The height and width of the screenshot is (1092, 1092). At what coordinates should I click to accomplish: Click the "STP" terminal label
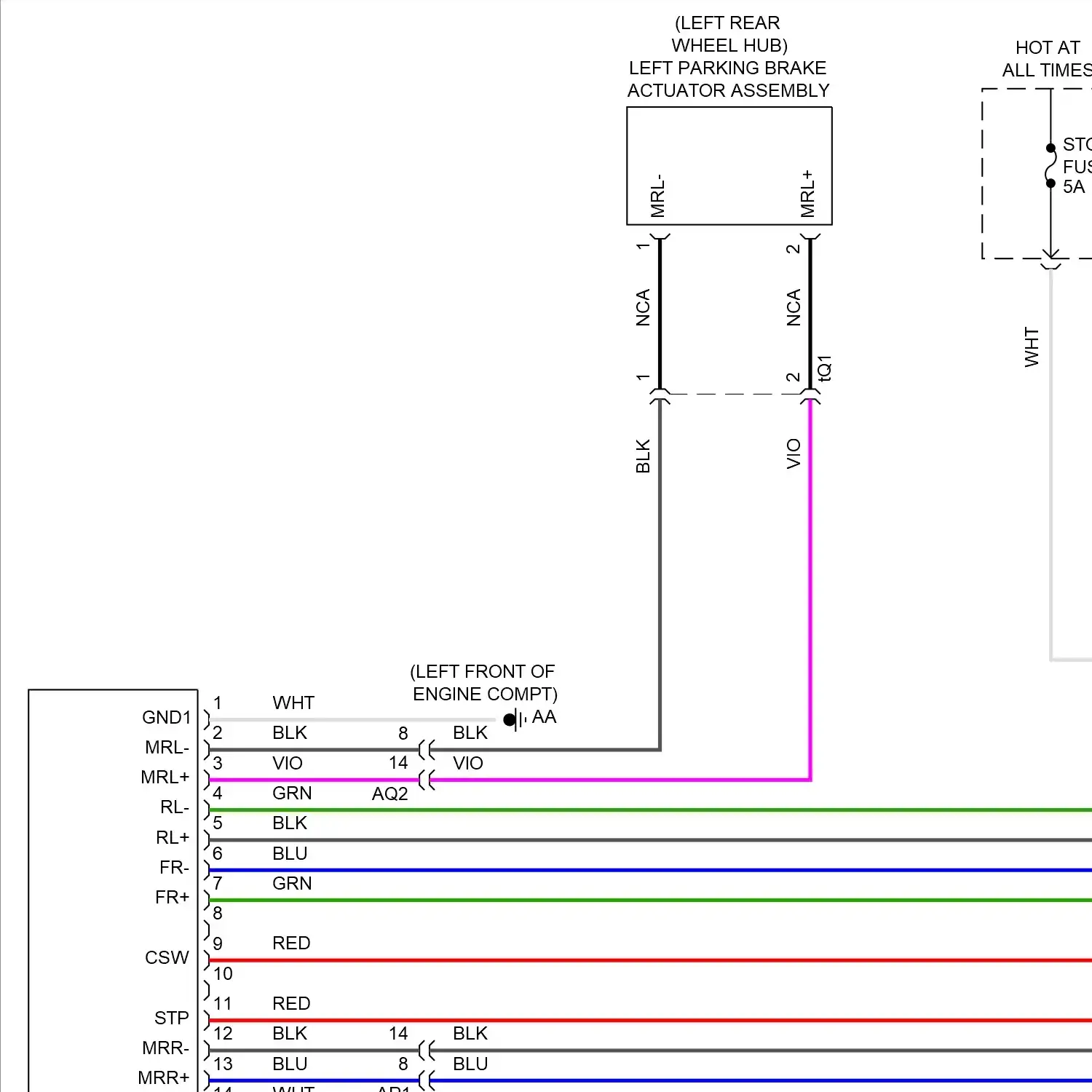coord(171,1018)
